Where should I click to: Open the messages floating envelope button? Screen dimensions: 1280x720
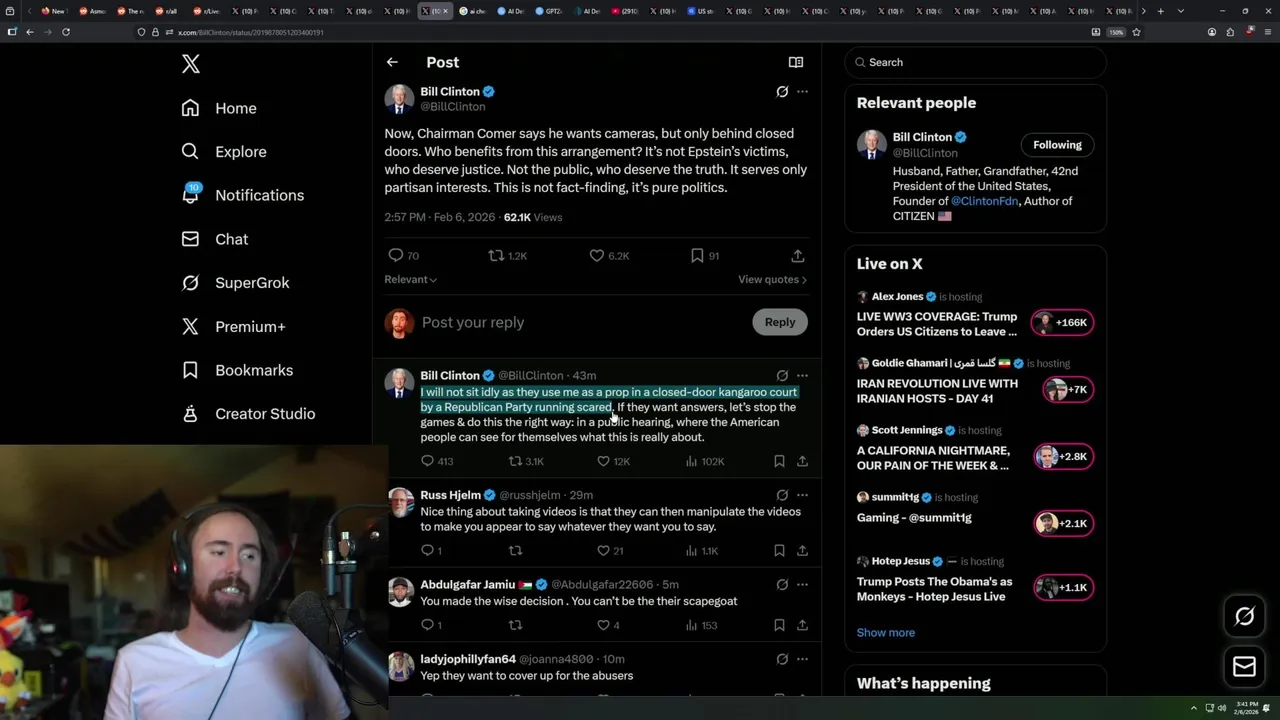tap(1244, 667)
